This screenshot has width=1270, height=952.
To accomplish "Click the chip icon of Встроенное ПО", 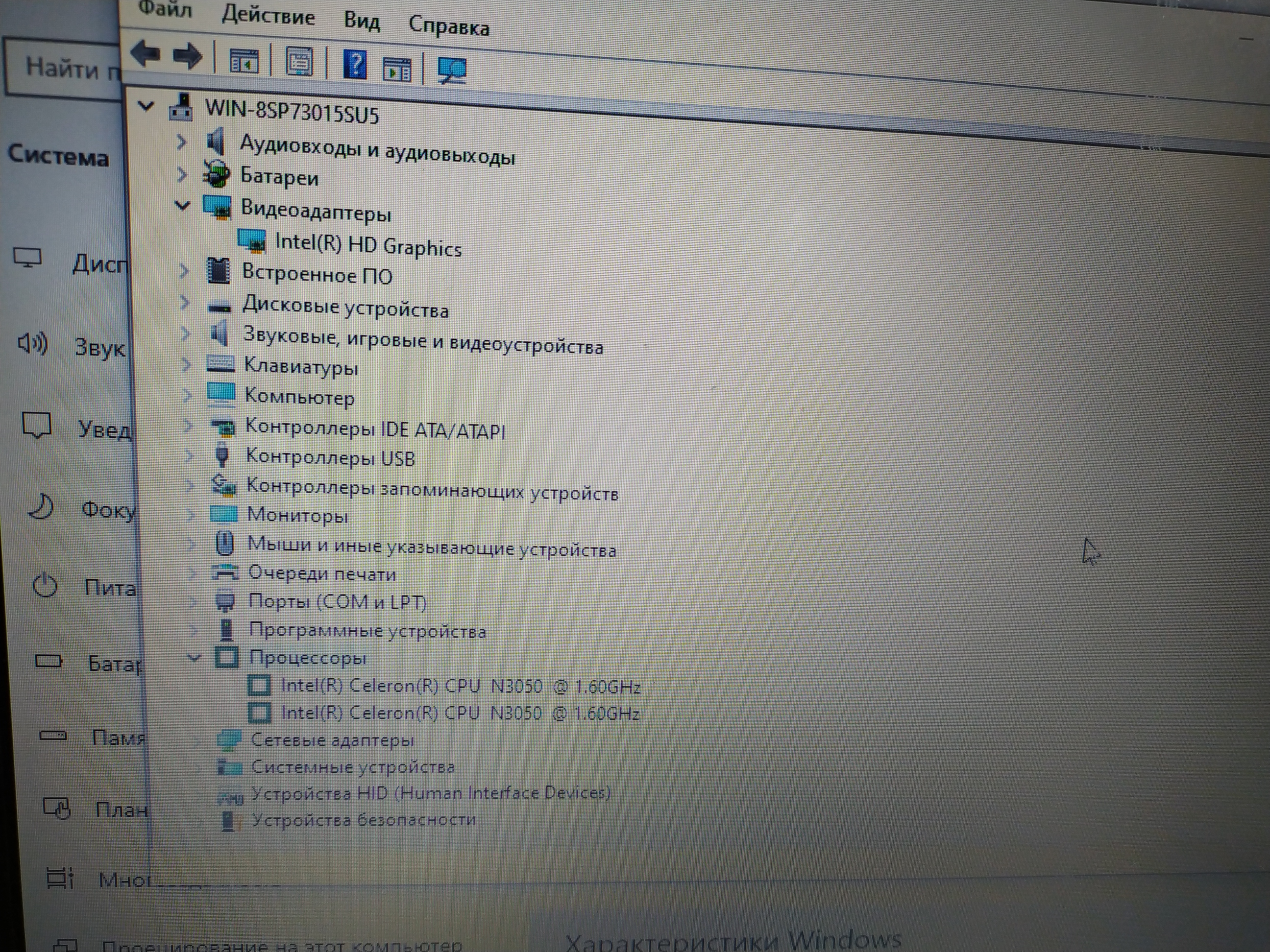I will point(218,271).
